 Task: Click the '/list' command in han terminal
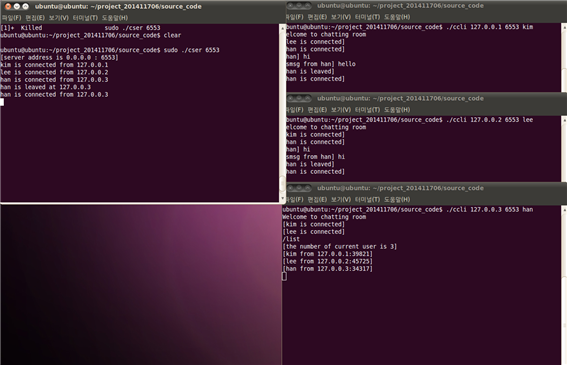pos(291,239)
